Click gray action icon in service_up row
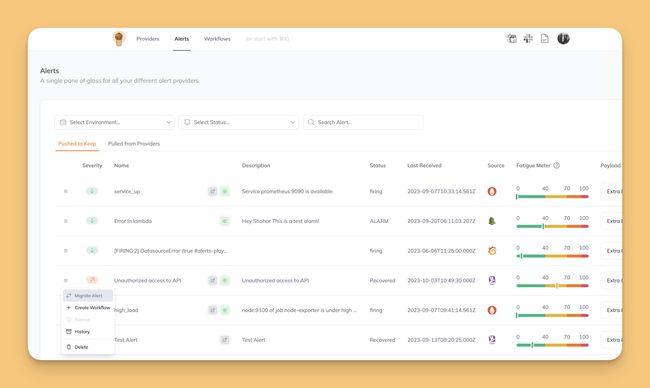Screen dimensions: 650x388 click(213, 192)
